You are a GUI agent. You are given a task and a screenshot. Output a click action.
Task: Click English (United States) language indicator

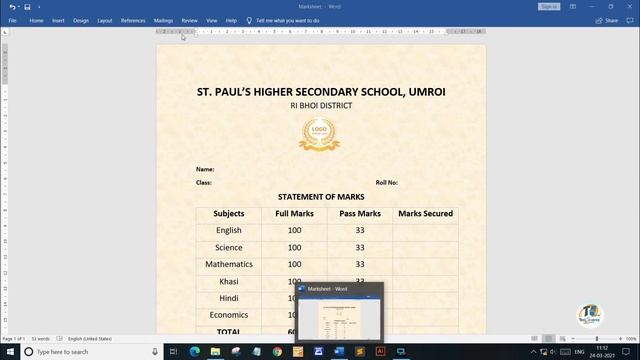point(90,339)
